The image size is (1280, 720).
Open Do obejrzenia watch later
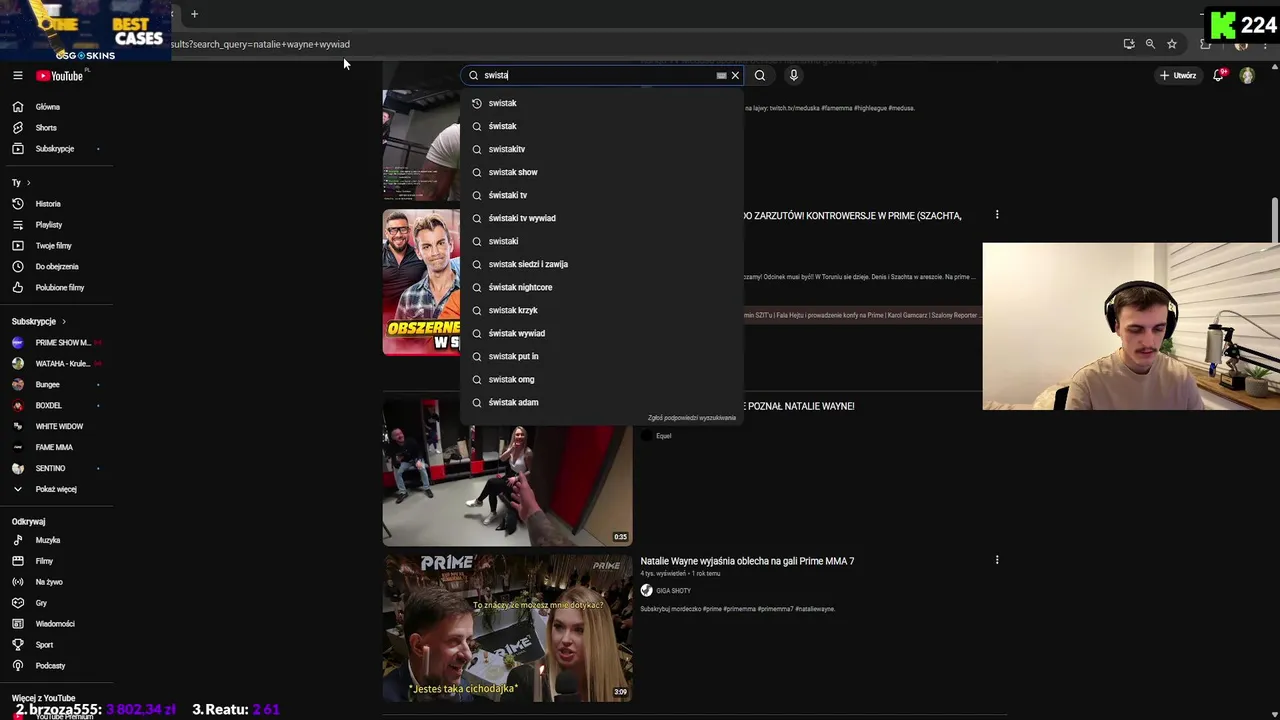click(x=57, y=267)
